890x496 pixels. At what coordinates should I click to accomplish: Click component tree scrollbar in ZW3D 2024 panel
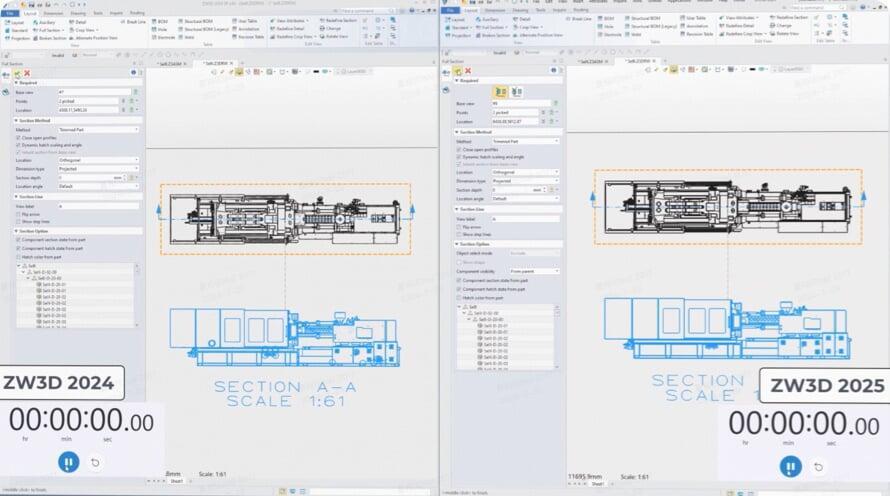click(x=137, y=295)
